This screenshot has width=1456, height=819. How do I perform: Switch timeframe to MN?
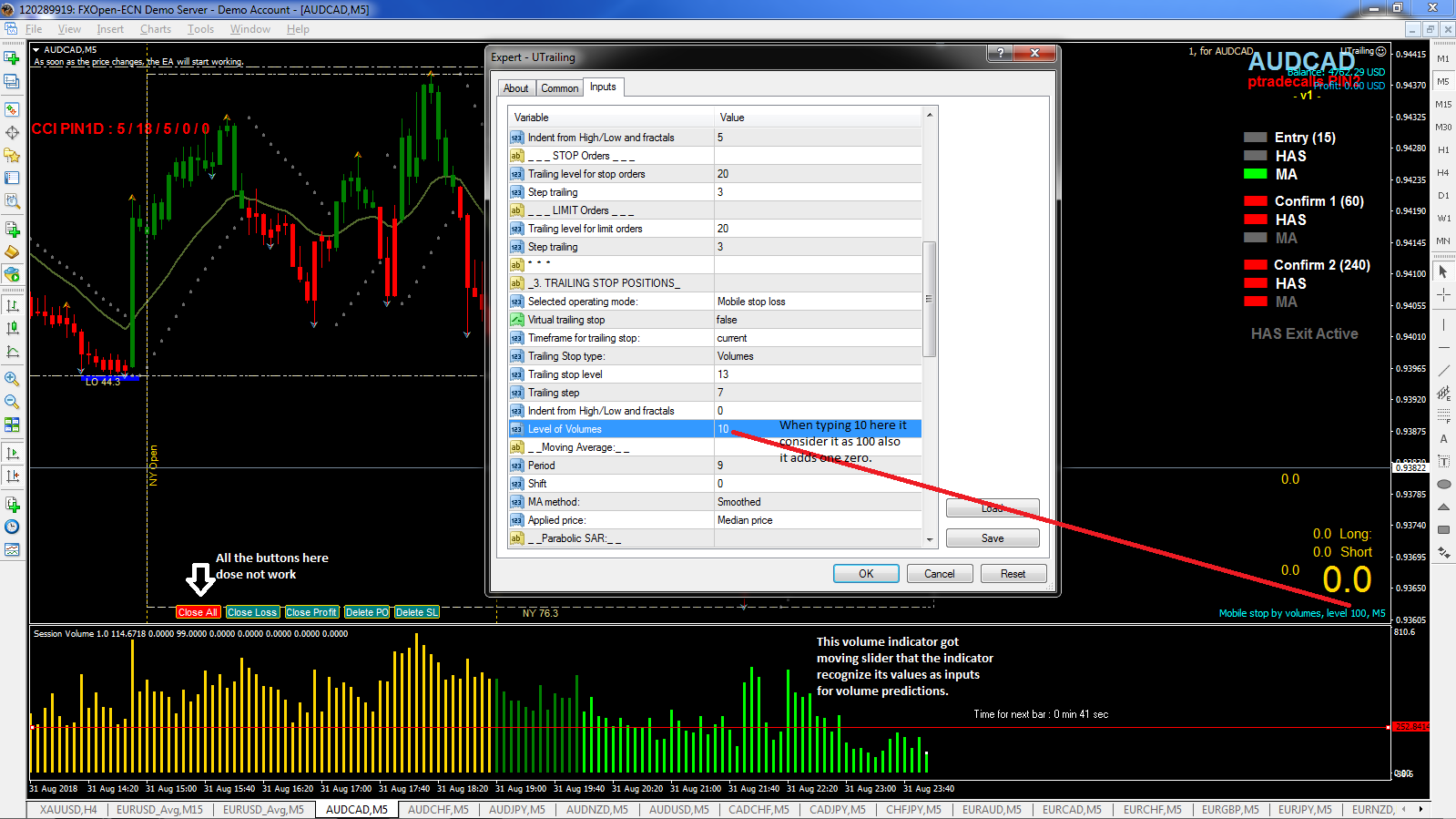(1443, 241)
